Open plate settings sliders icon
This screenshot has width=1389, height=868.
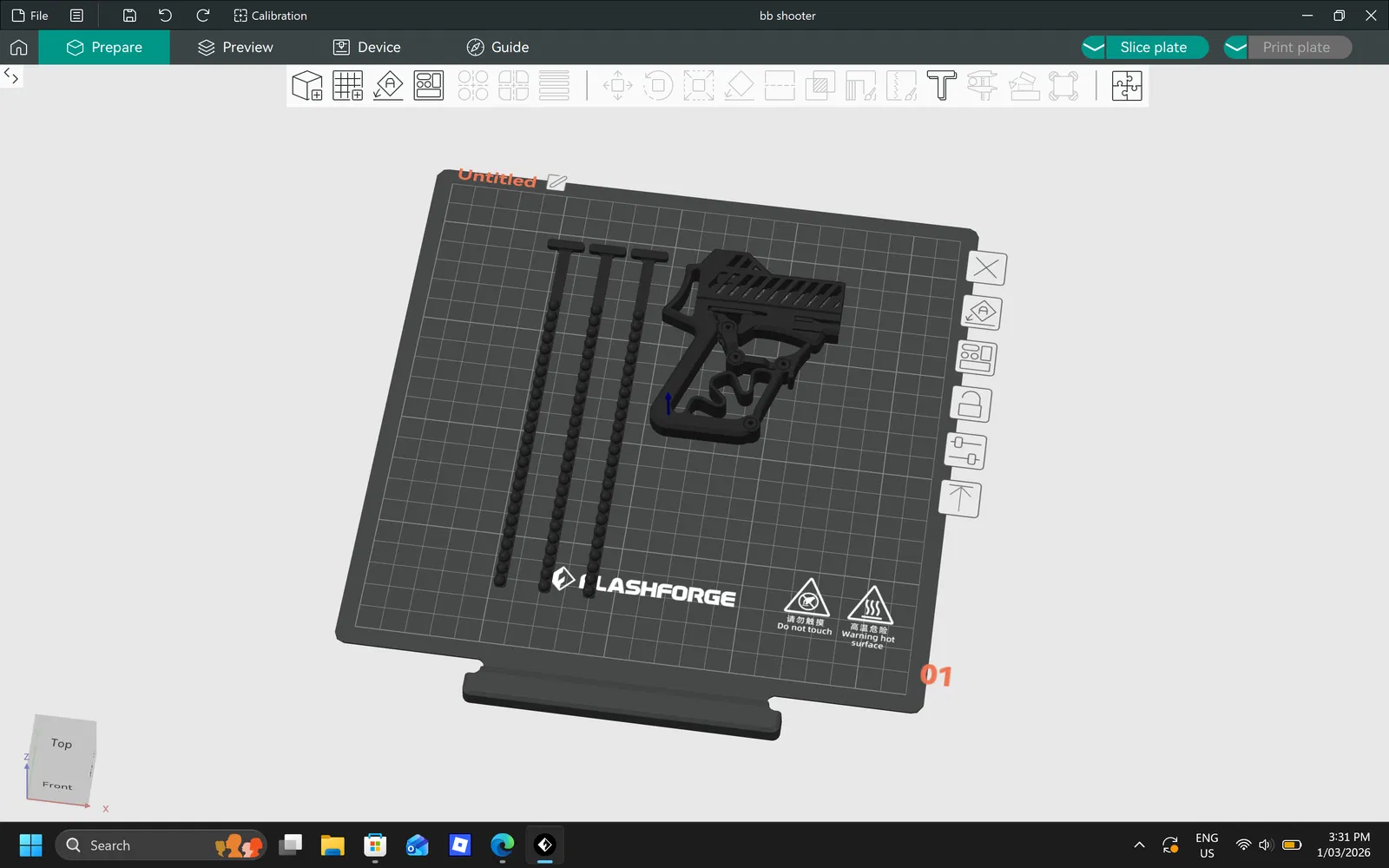[965, 451]
